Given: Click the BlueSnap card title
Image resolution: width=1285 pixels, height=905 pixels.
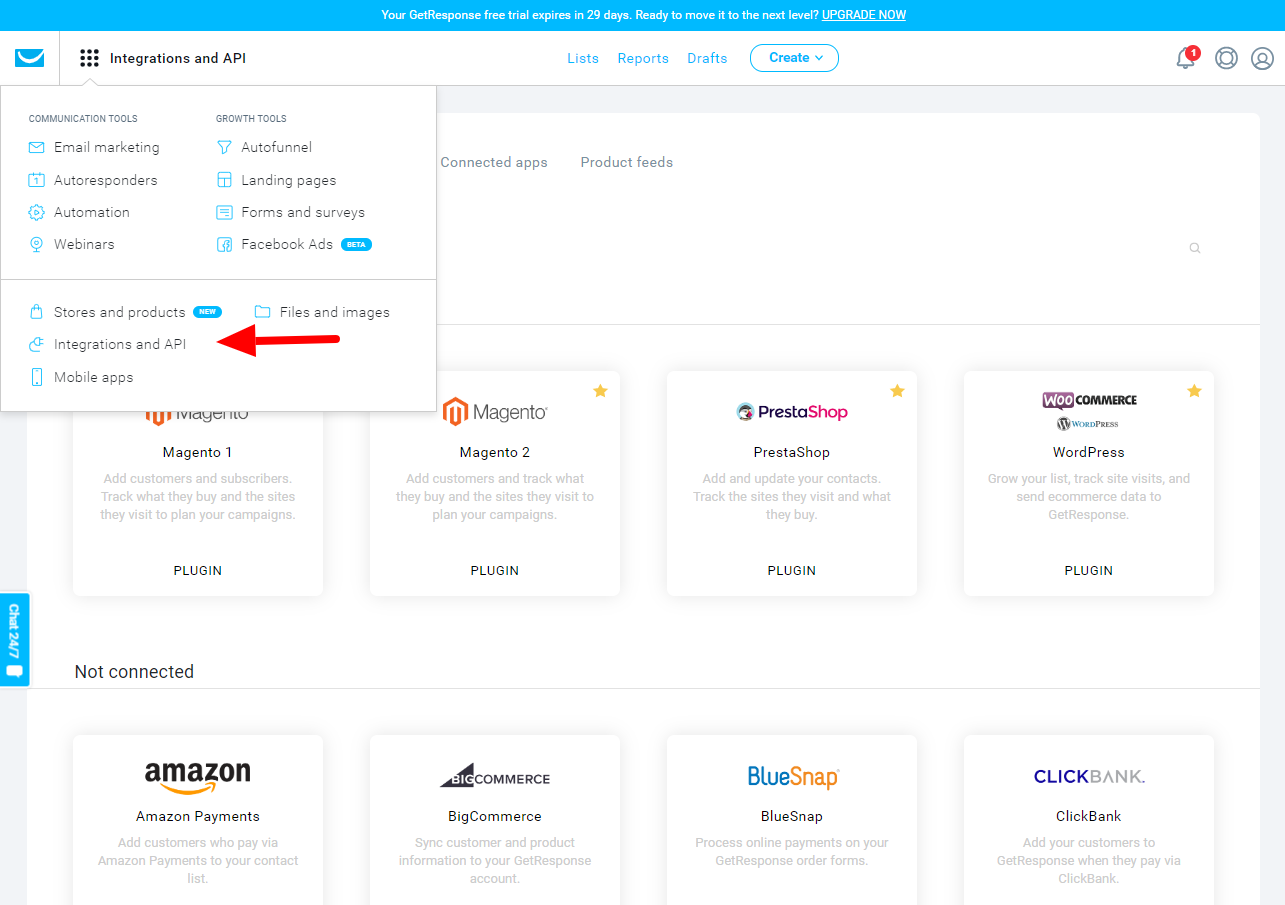Looking at the screenshot, I should 792,816.
